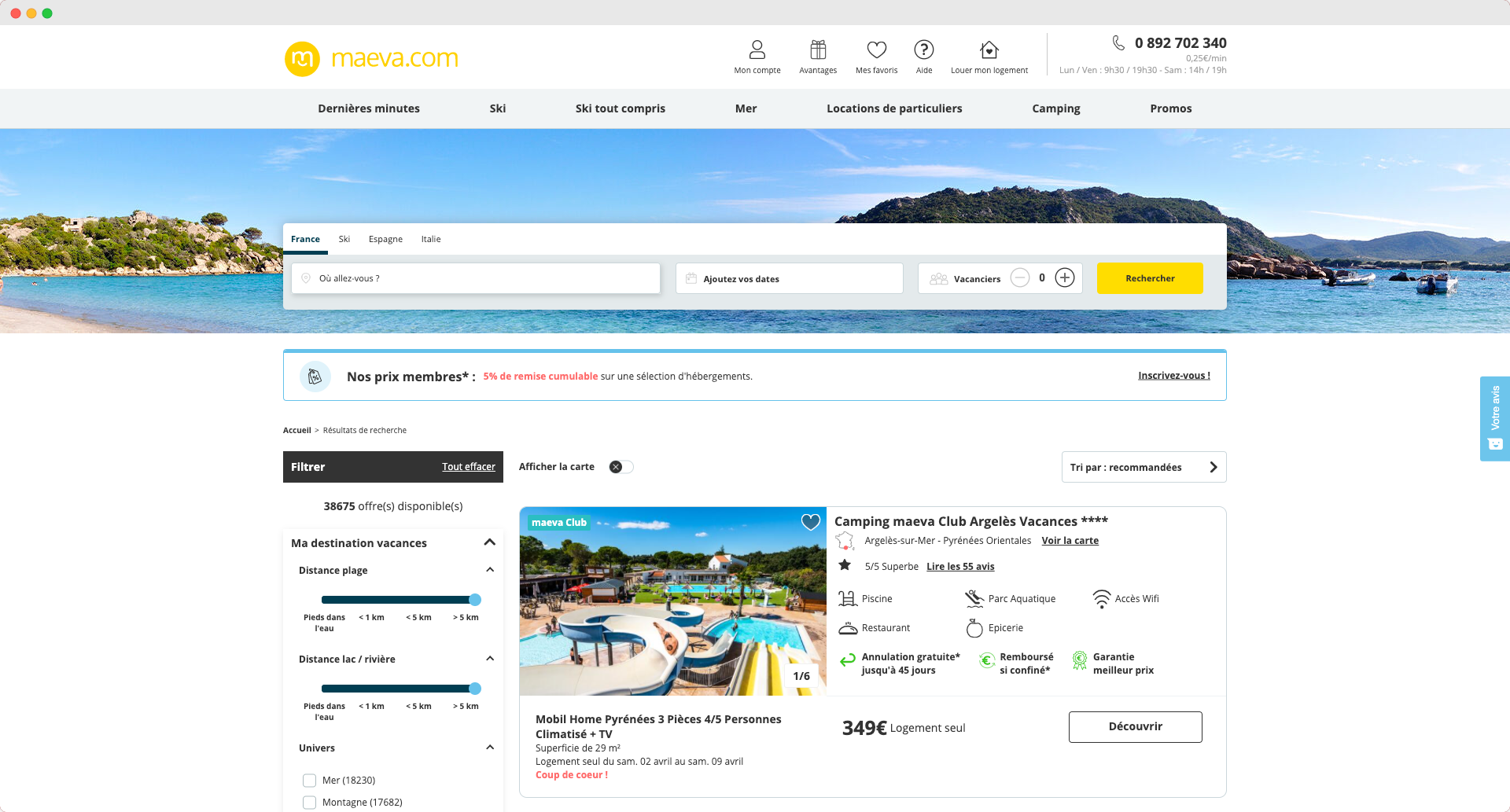Click the Inscrivez-vous ! link
Screen dimensions: 1510x812
coord(1174,376)
